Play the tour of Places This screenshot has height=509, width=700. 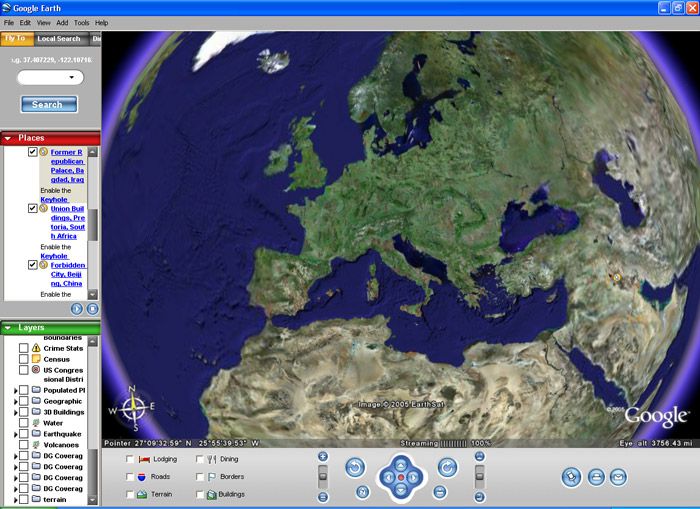coord(77,309)
